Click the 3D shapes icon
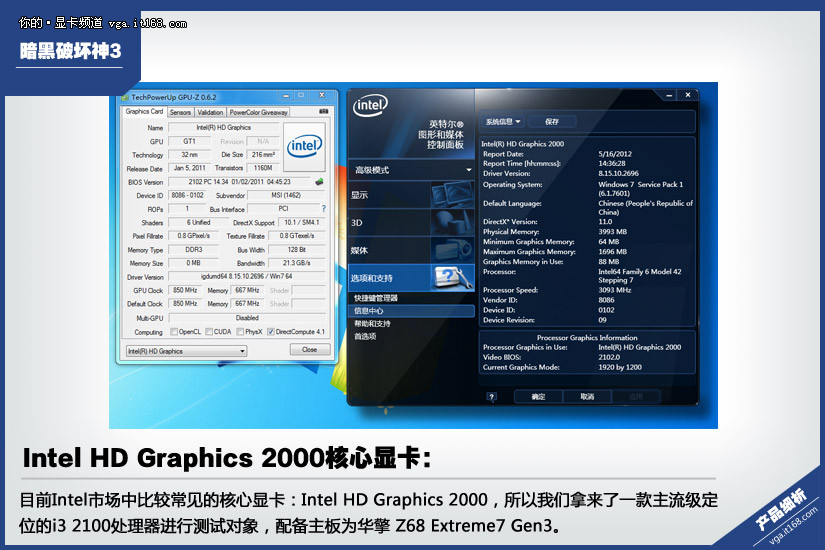Screen dimensions: 825x550 pyautogui.click(x=451, y=222)
